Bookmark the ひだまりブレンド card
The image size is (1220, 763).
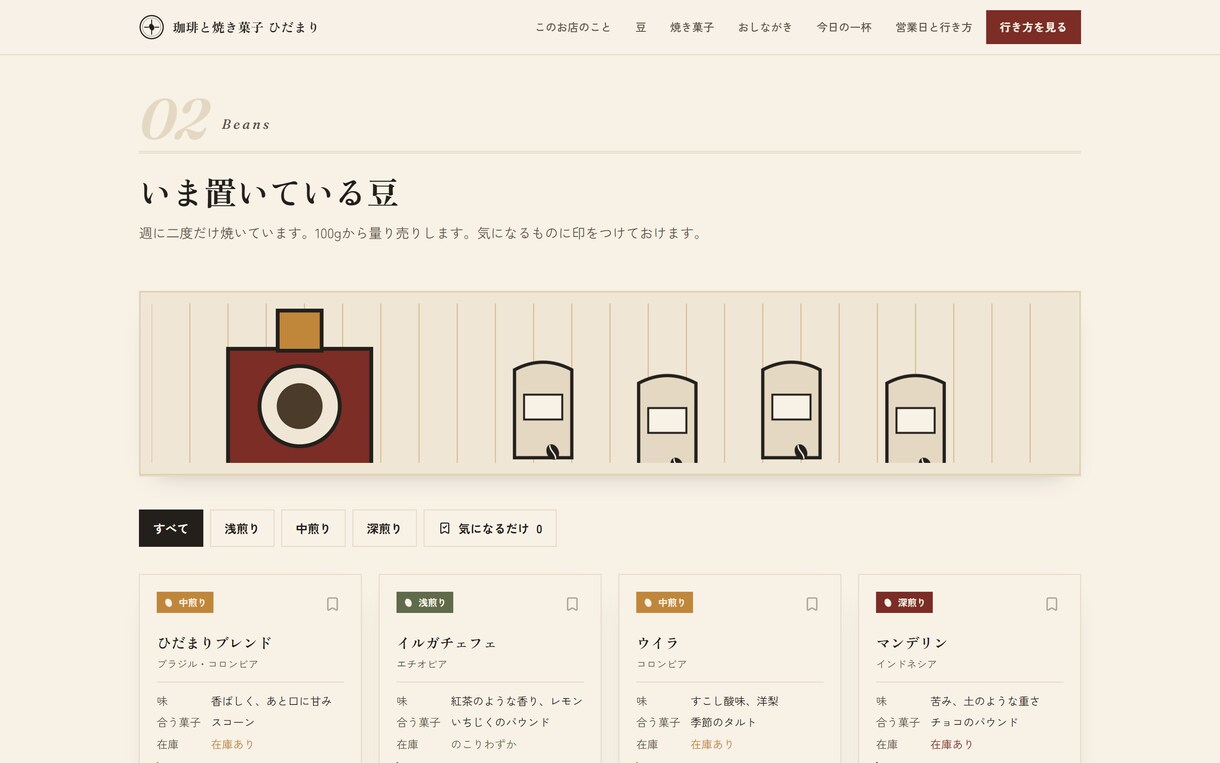tap(333, 604)
